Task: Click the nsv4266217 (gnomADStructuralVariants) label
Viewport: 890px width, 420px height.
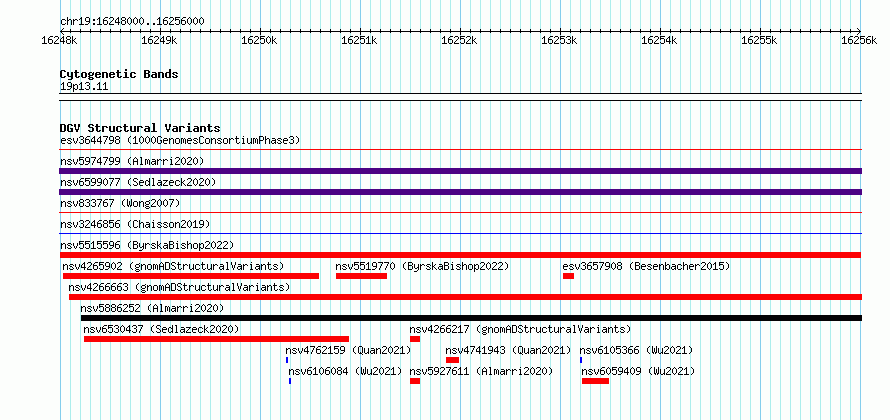Action: 520,329
